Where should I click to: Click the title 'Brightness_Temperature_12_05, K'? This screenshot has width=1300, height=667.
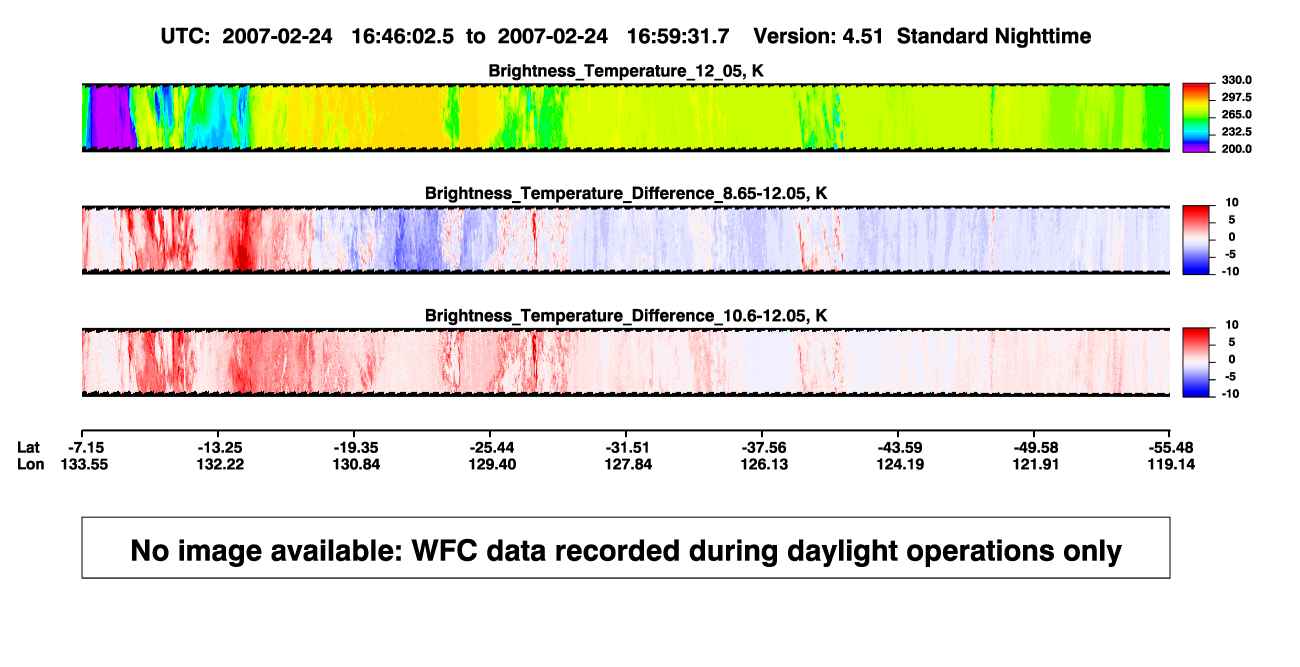click(626, 70)
